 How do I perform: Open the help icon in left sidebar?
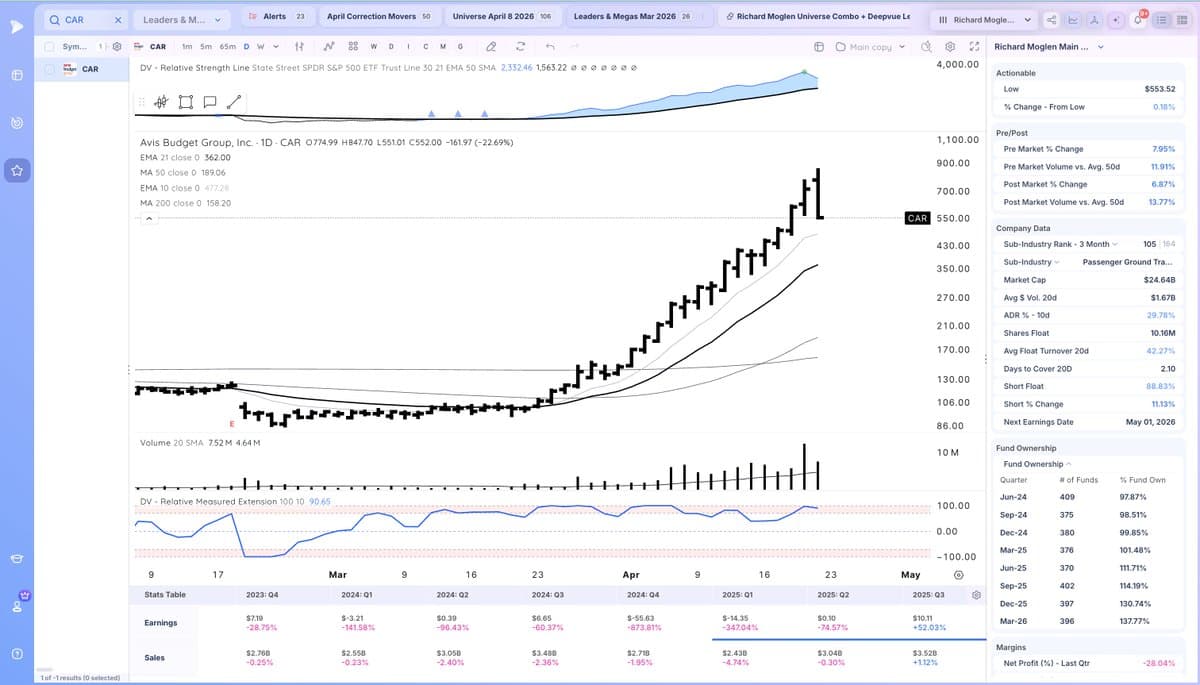[16, 654]
